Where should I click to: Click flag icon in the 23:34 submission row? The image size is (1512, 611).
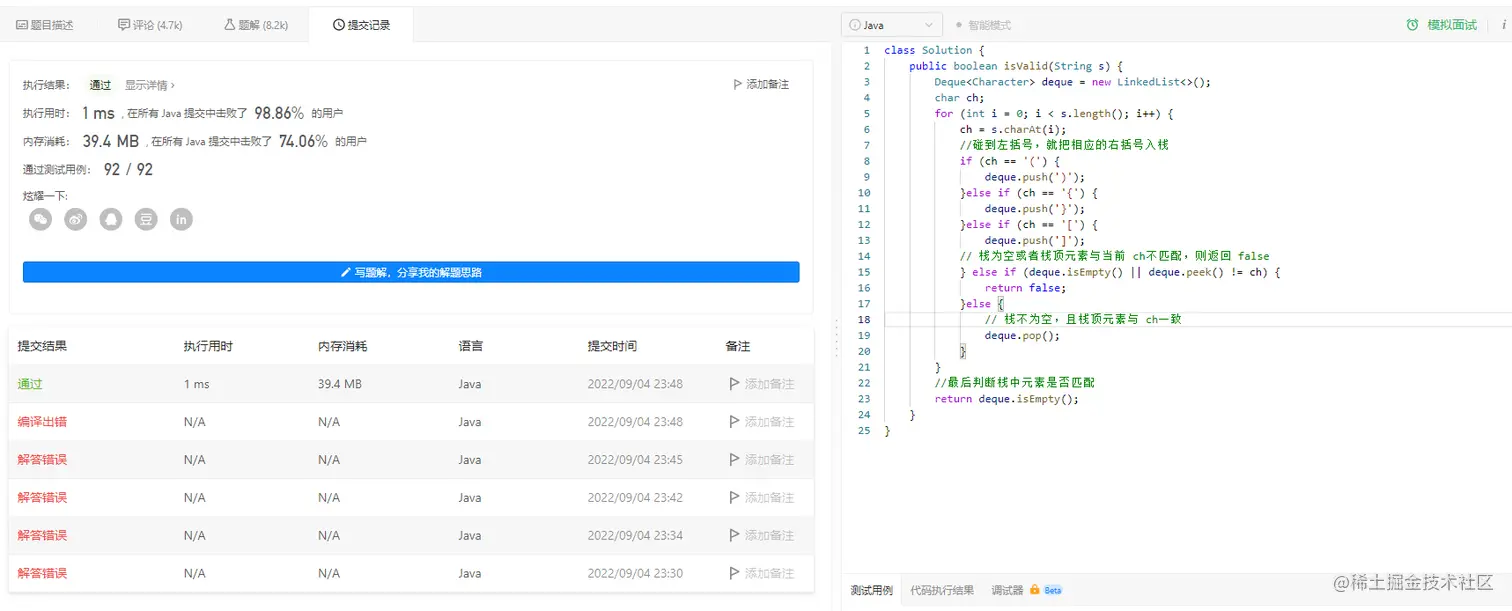(x=735, y=536)
